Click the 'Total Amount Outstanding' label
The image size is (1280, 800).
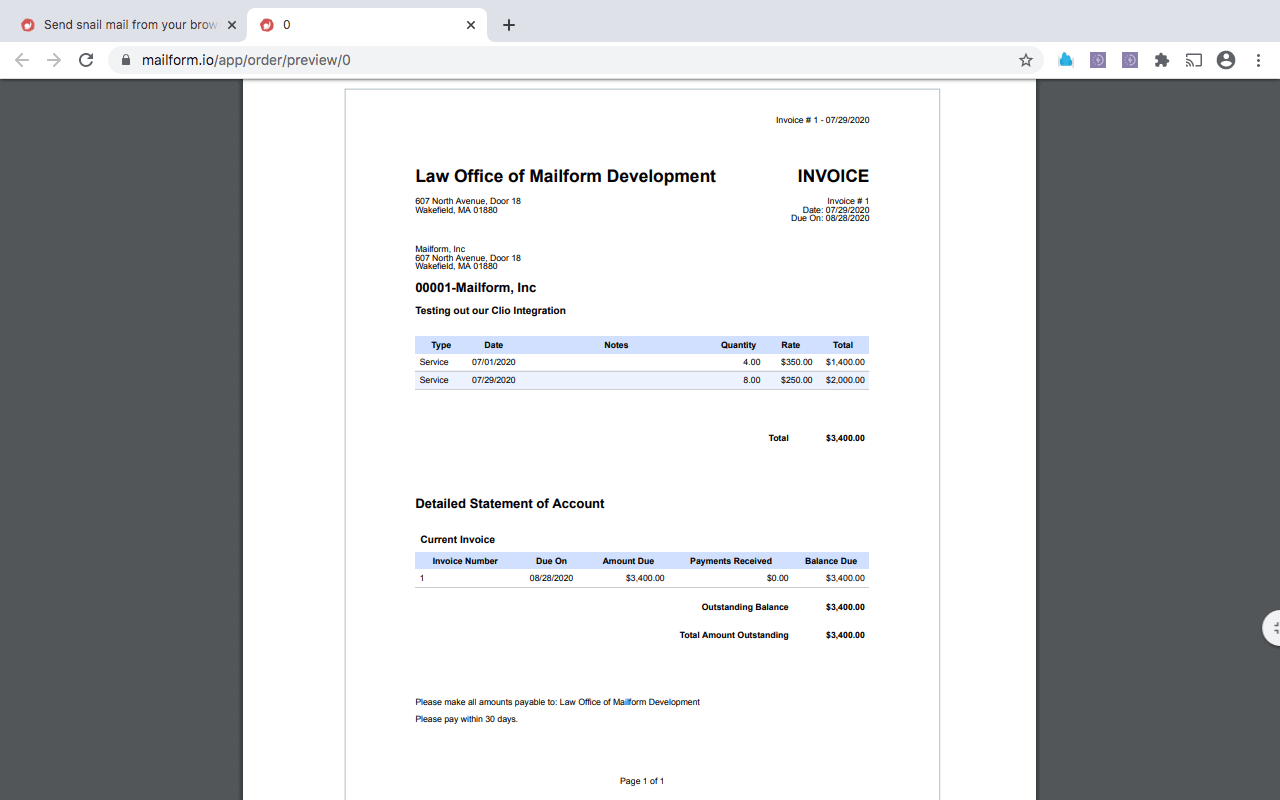point(734,635)
